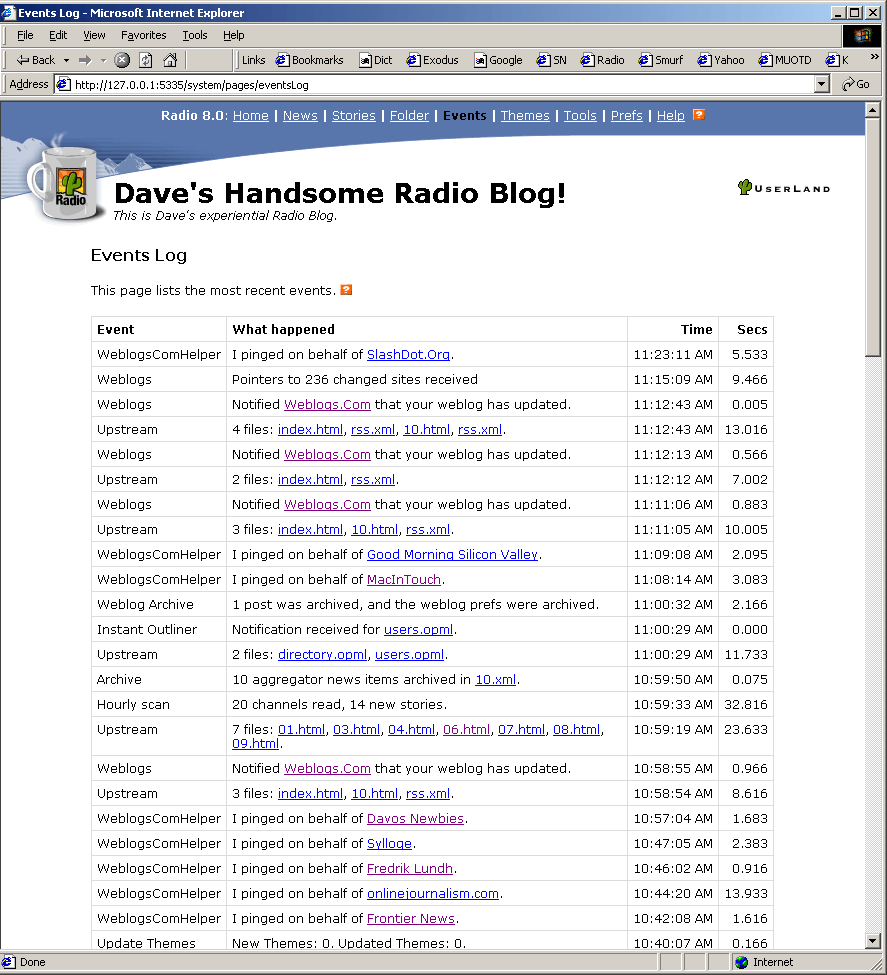Image resolution: width=887 pixels, height=975 pixels.
Task: Open the Forward button history dropdown
Action: pos(103,60)
